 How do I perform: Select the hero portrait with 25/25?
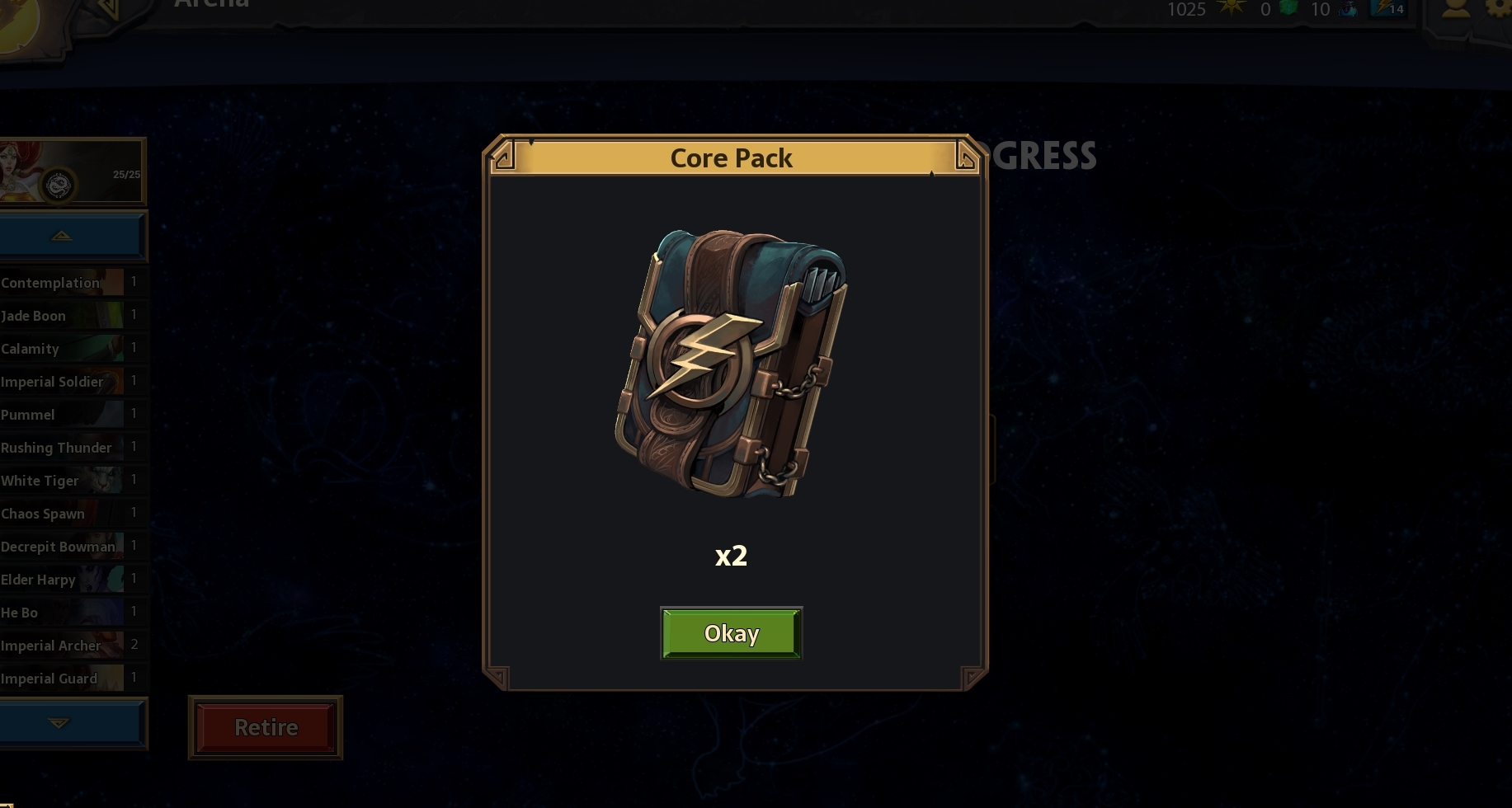[73, 171]
